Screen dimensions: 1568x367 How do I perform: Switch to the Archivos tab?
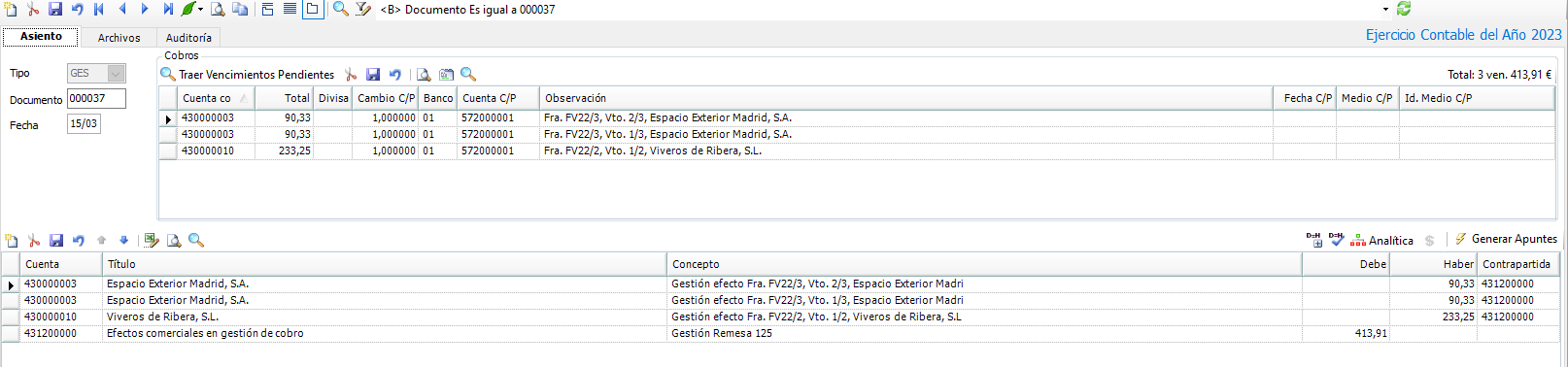(119, 38)
